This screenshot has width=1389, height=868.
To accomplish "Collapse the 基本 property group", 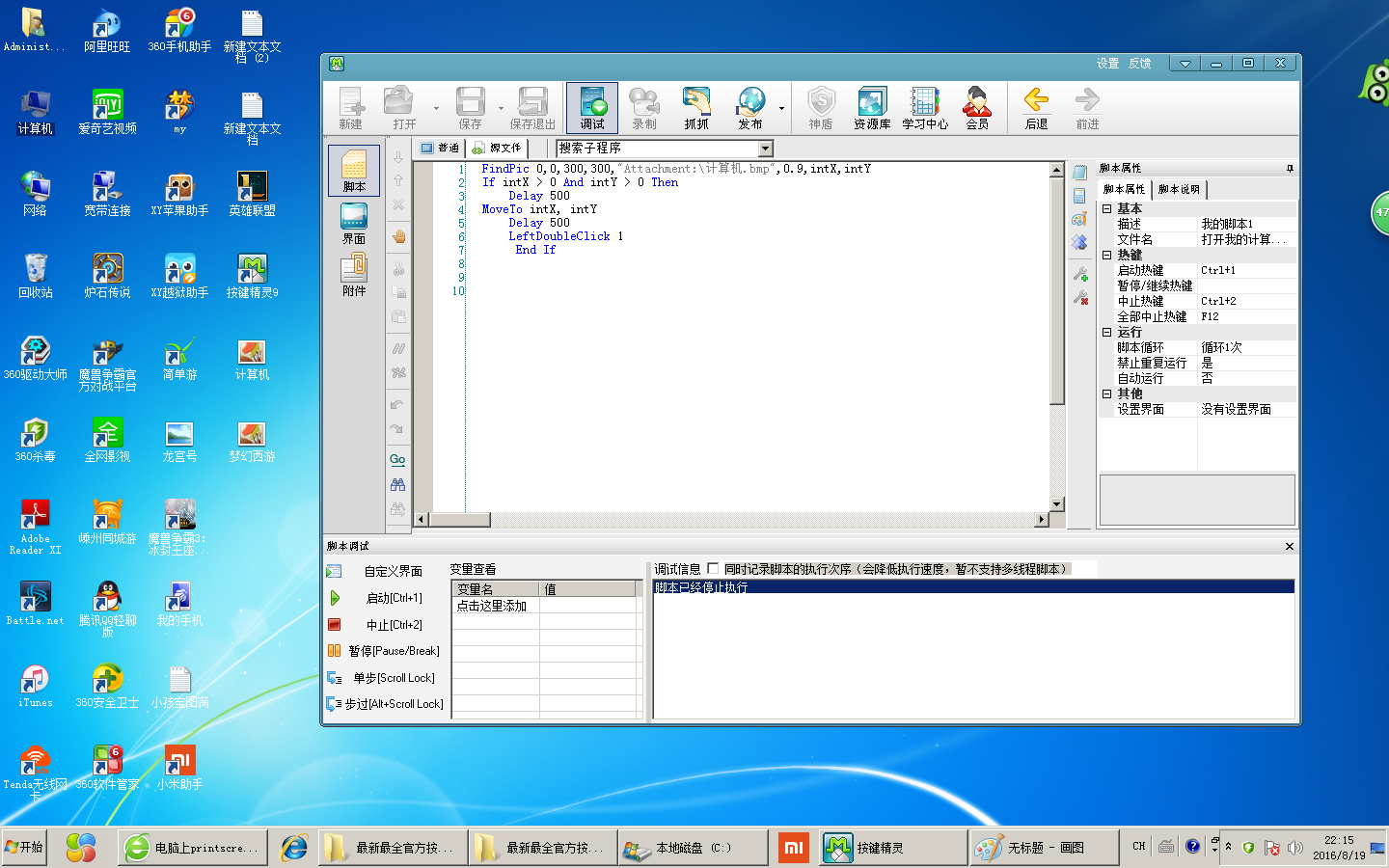I will point(1106,208).
